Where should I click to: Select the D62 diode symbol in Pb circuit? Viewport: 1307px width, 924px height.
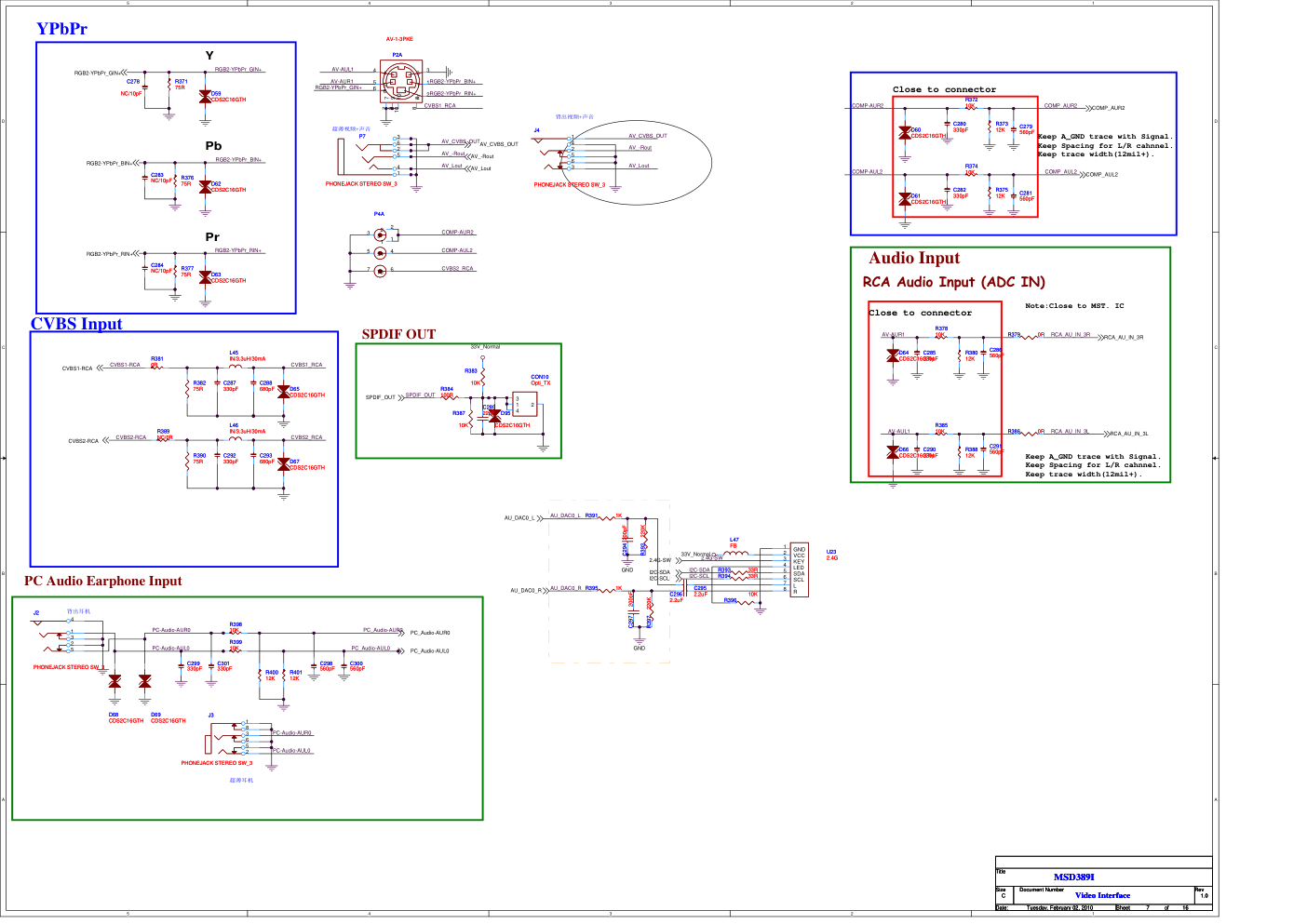pos(205,186)
